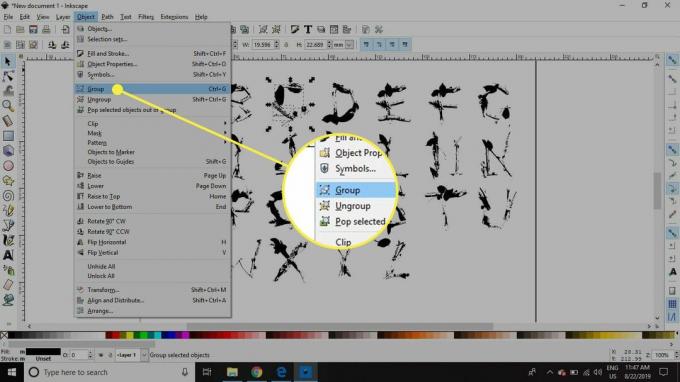Pick the Text tool in toolbox
Viewport: 680px width, 382px height.
(x=8, y=255)
